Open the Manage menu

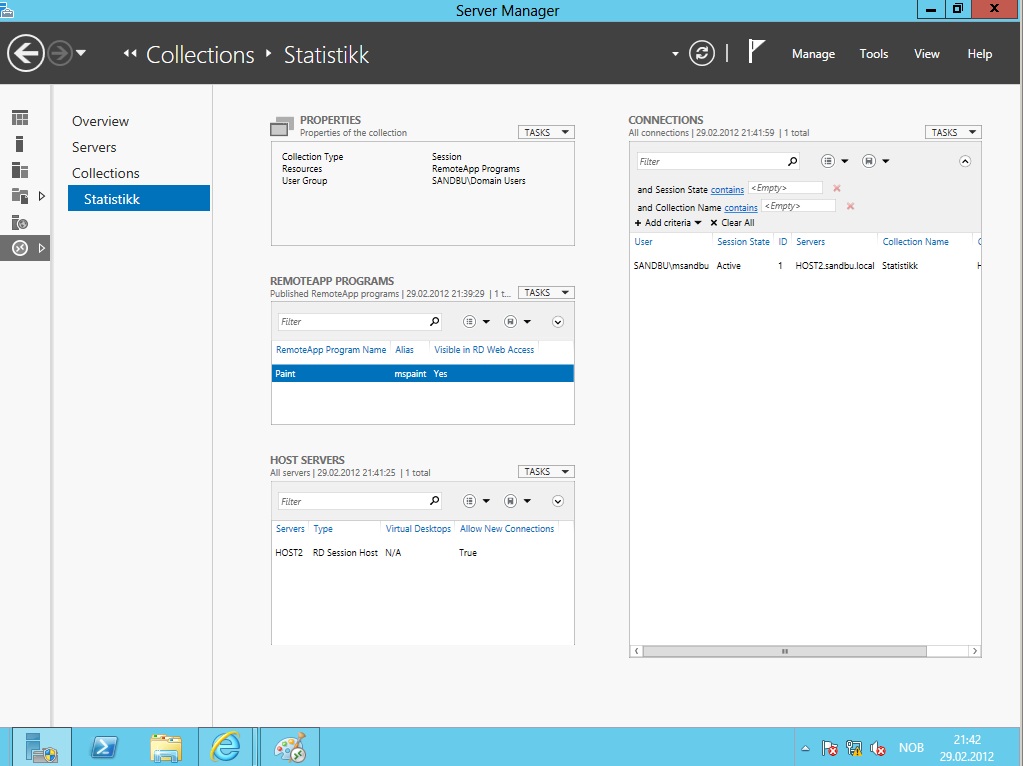(x=812, y=54)
